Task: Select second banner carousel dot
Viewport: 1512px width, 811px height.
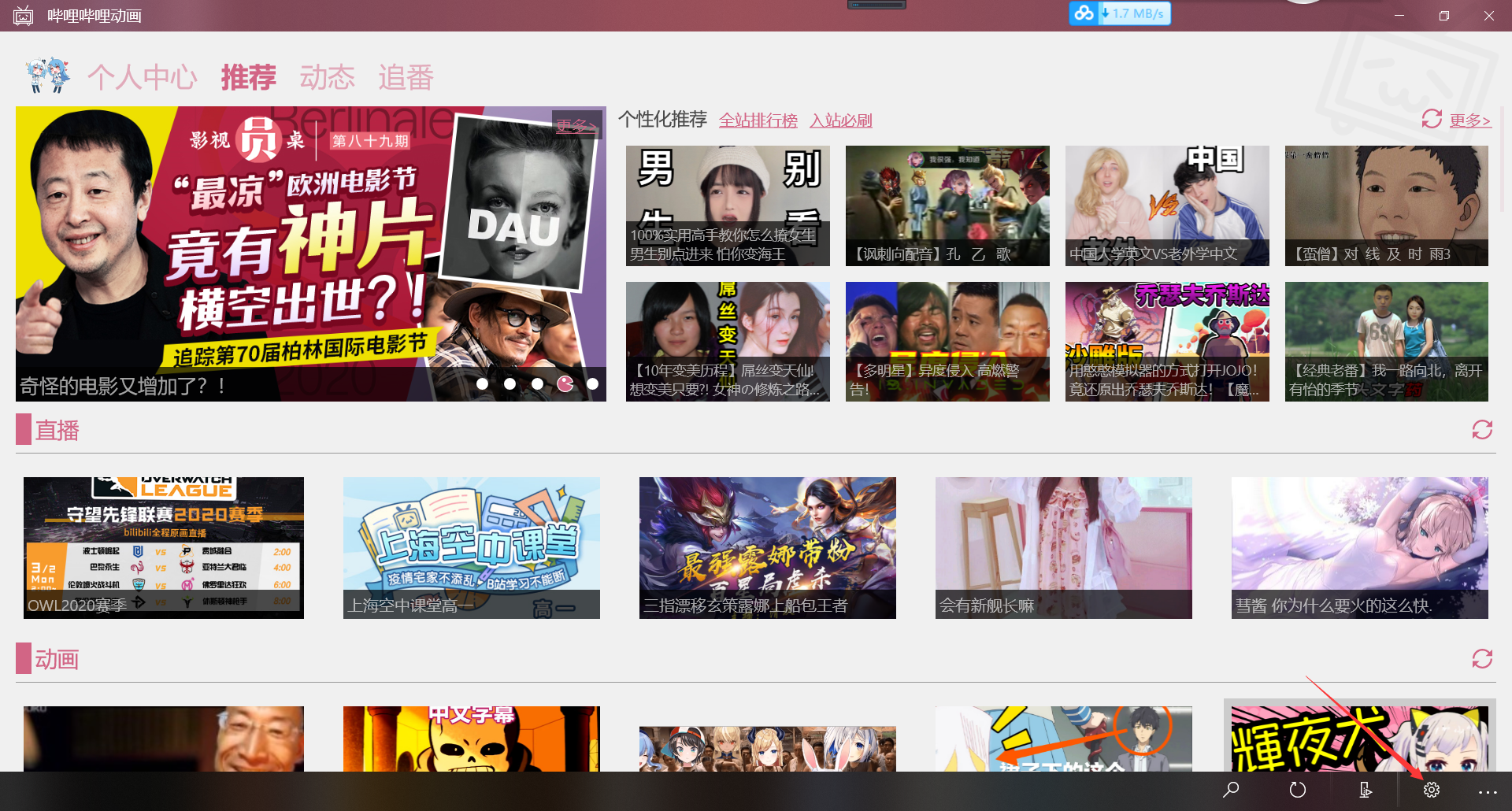Action: pos(510,383)
